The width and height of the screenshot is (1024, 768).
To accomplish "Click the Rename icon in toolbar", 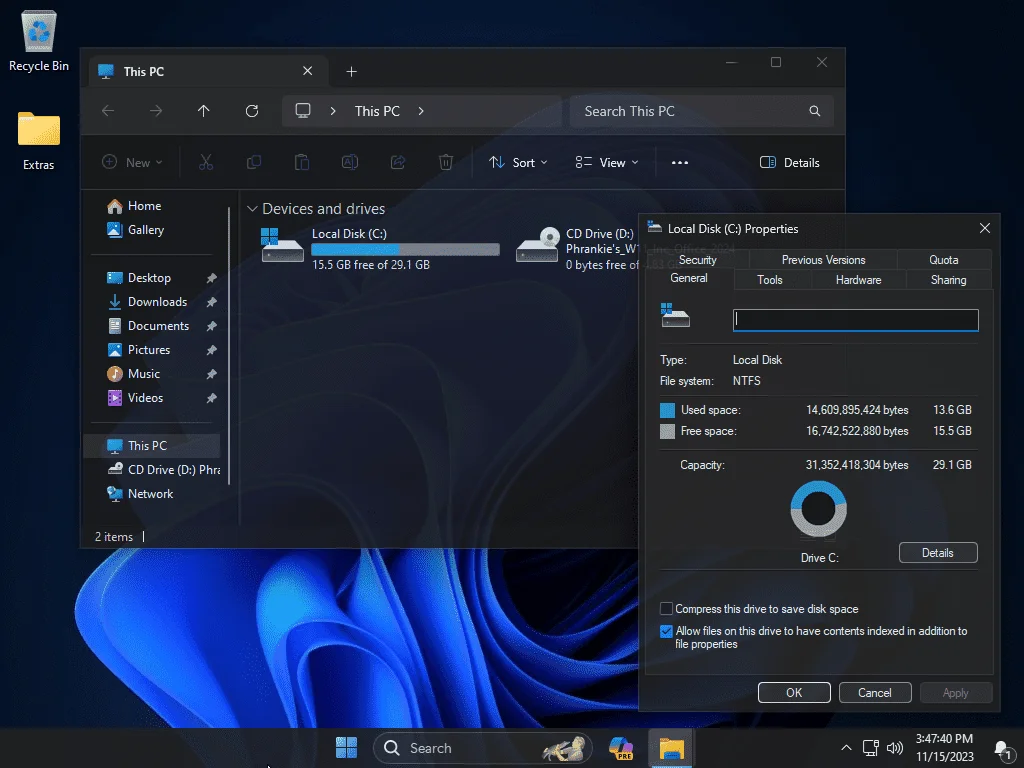I will pyautogui.click(x=350, y=163).
